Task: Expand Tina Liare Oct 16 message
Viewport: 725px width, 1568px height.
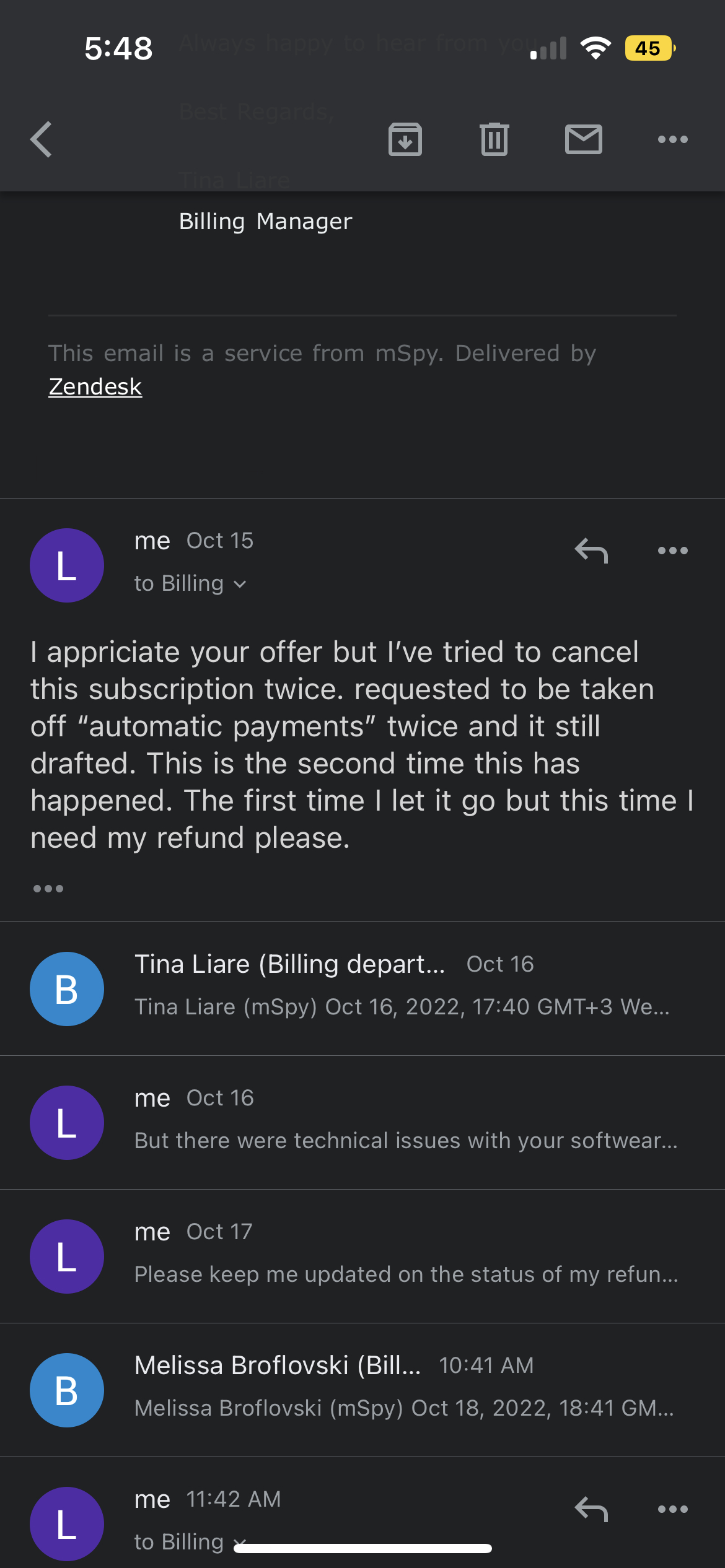Action: (362, 988)
